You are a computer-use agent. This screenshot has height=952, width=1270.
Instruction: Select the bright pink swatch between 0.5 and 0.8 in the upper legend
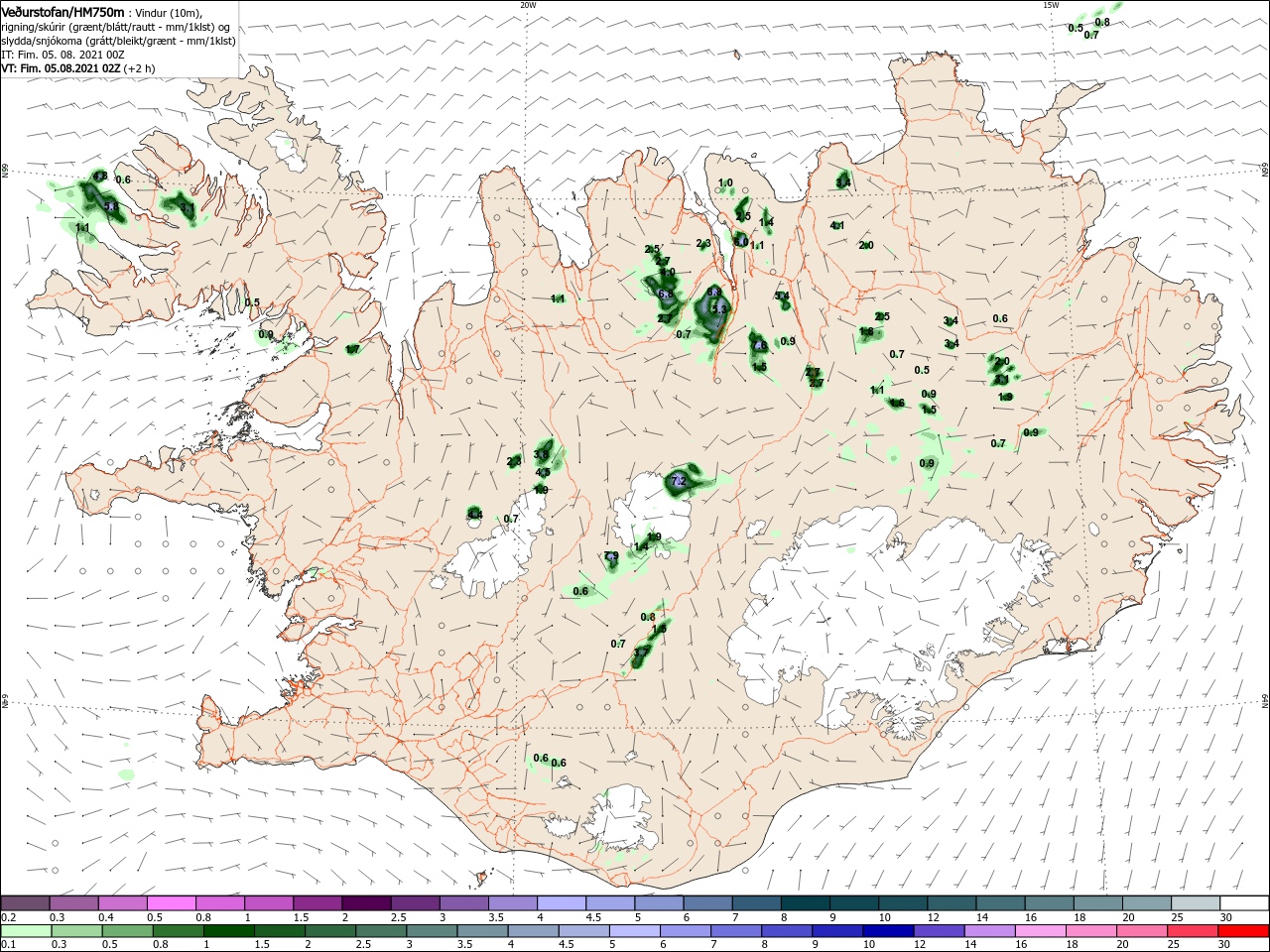tap(171, 902)
